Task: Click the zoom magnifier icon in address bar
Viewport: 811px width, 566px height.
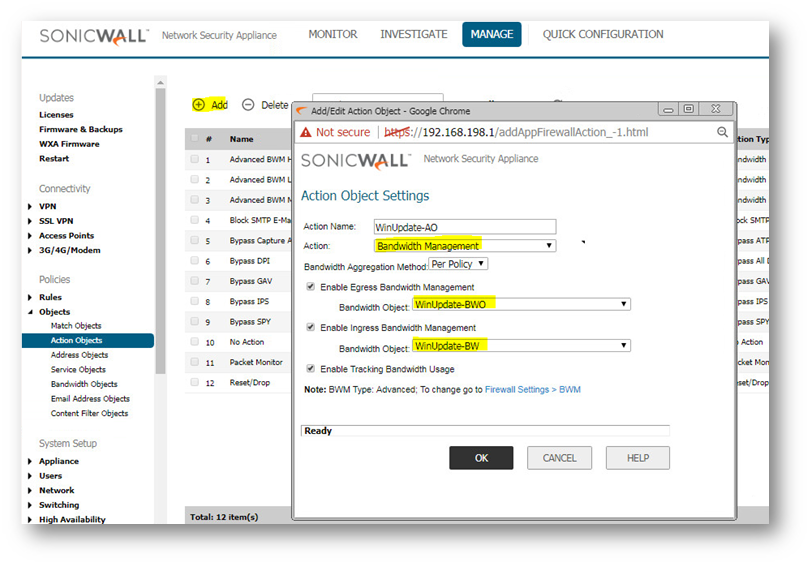Action: [x=722, y=132]
